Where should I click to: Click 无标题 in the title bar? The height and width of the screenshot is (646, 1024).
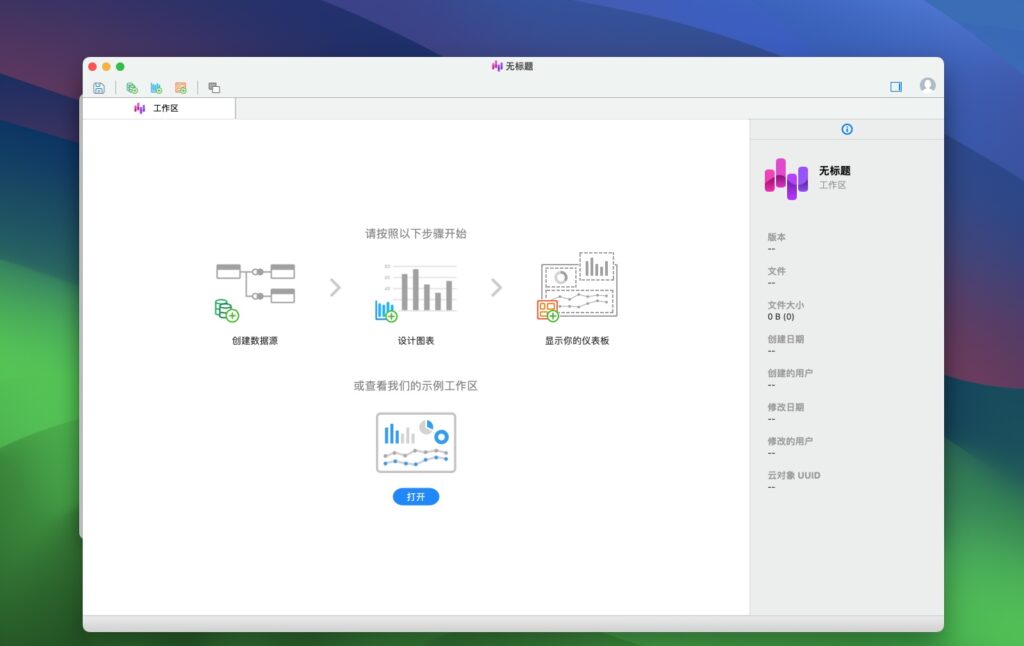coord(521,66)
